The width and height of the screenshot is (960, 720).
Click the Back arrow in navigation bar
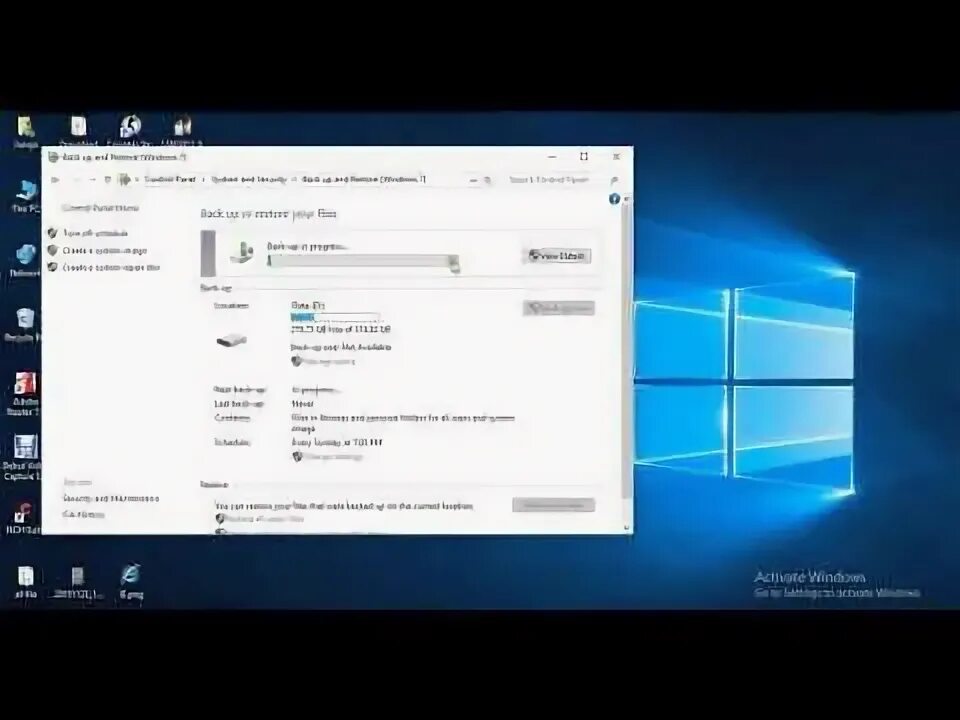(x=55, y=179)
